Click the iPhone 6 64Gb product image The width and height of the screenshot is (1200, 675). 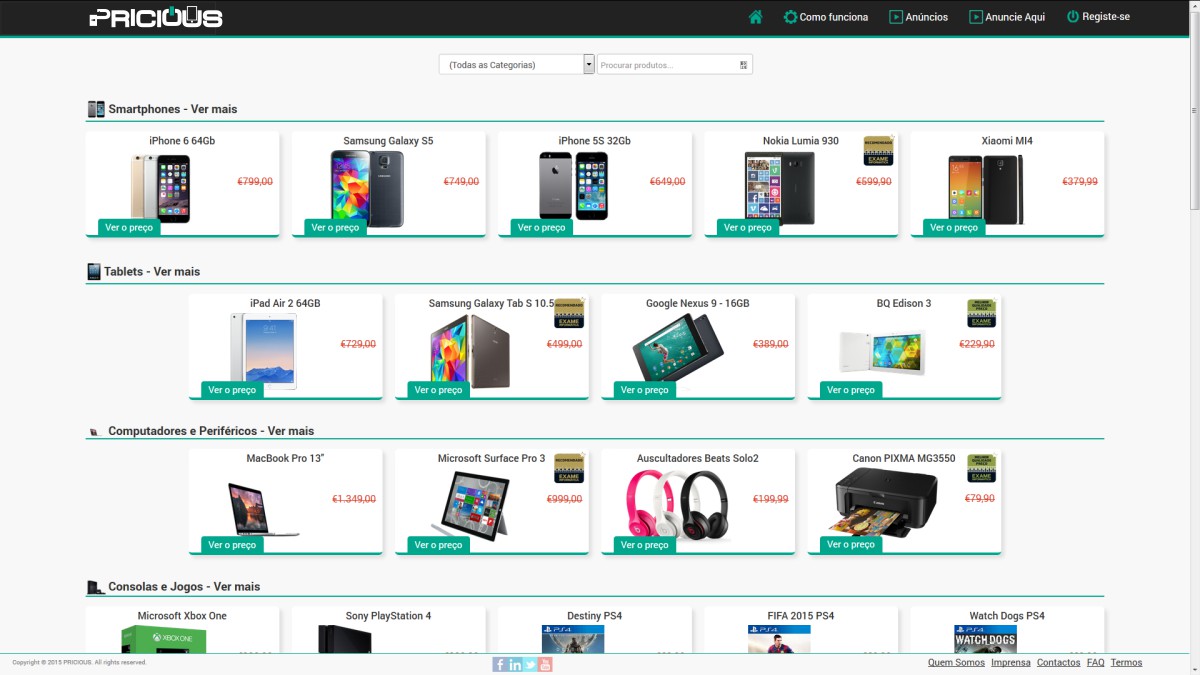[x=160, y=187]
